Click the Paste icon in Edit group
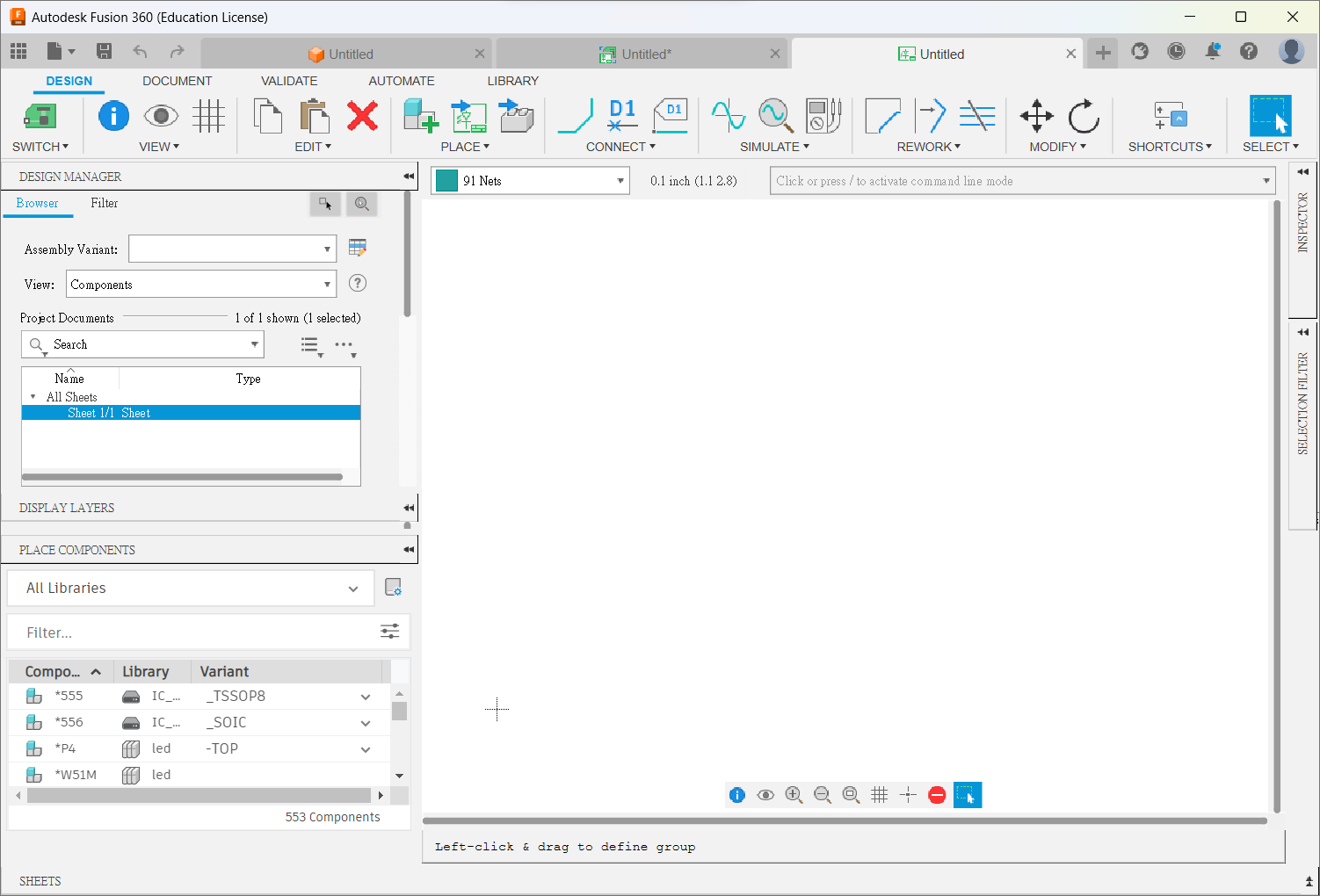The image size is (1320, 896). coord(314,116)
